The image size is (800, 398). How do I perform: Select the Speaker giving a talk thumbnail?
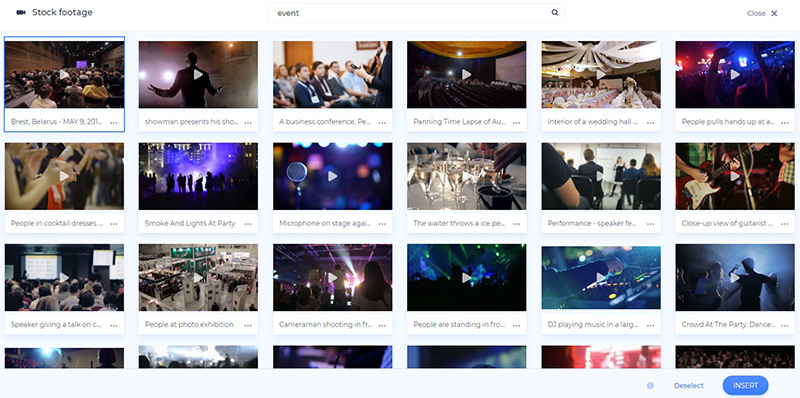coord(64,278)
